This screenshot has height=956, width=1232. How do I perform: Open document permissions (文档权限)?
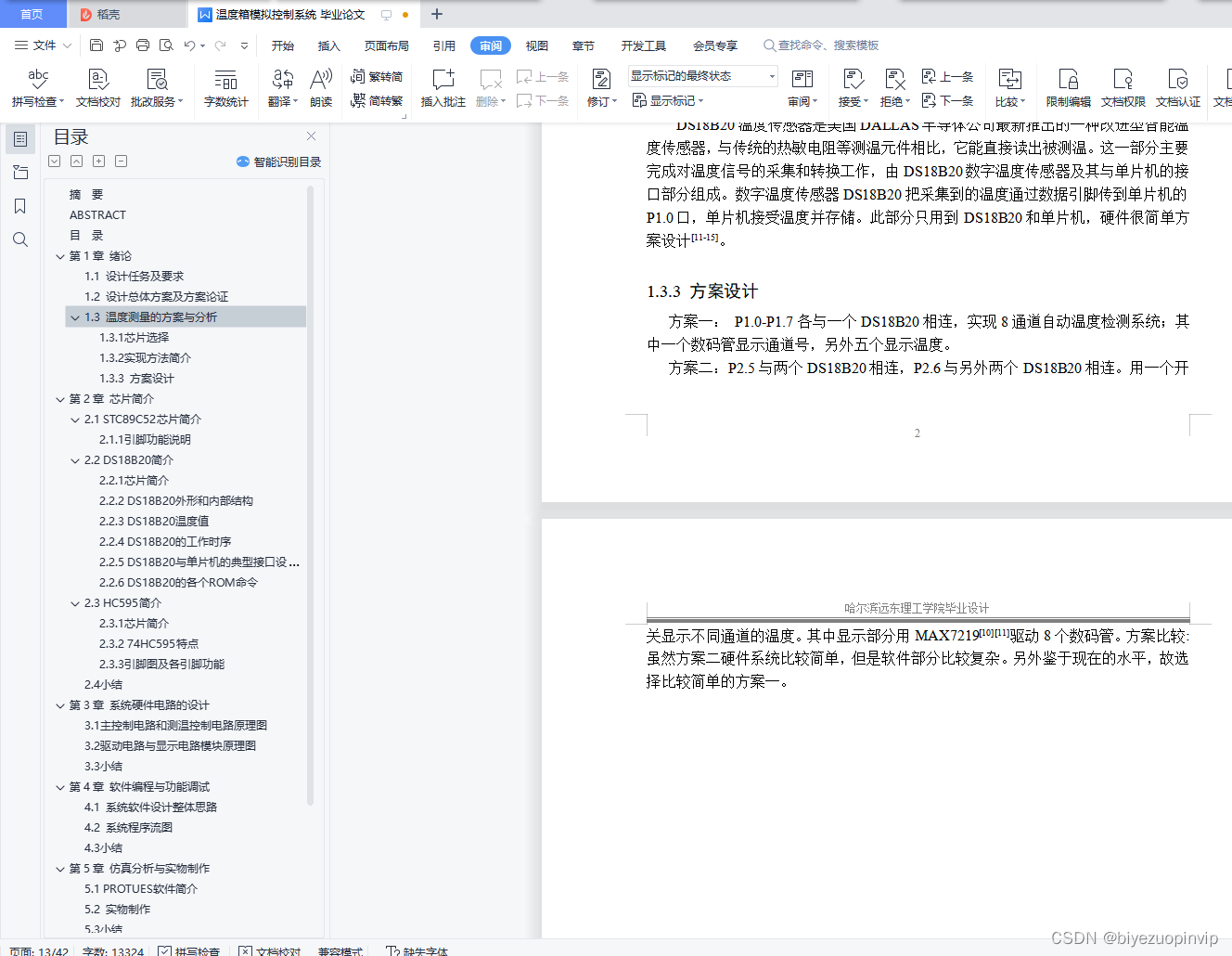(1122, 88)
